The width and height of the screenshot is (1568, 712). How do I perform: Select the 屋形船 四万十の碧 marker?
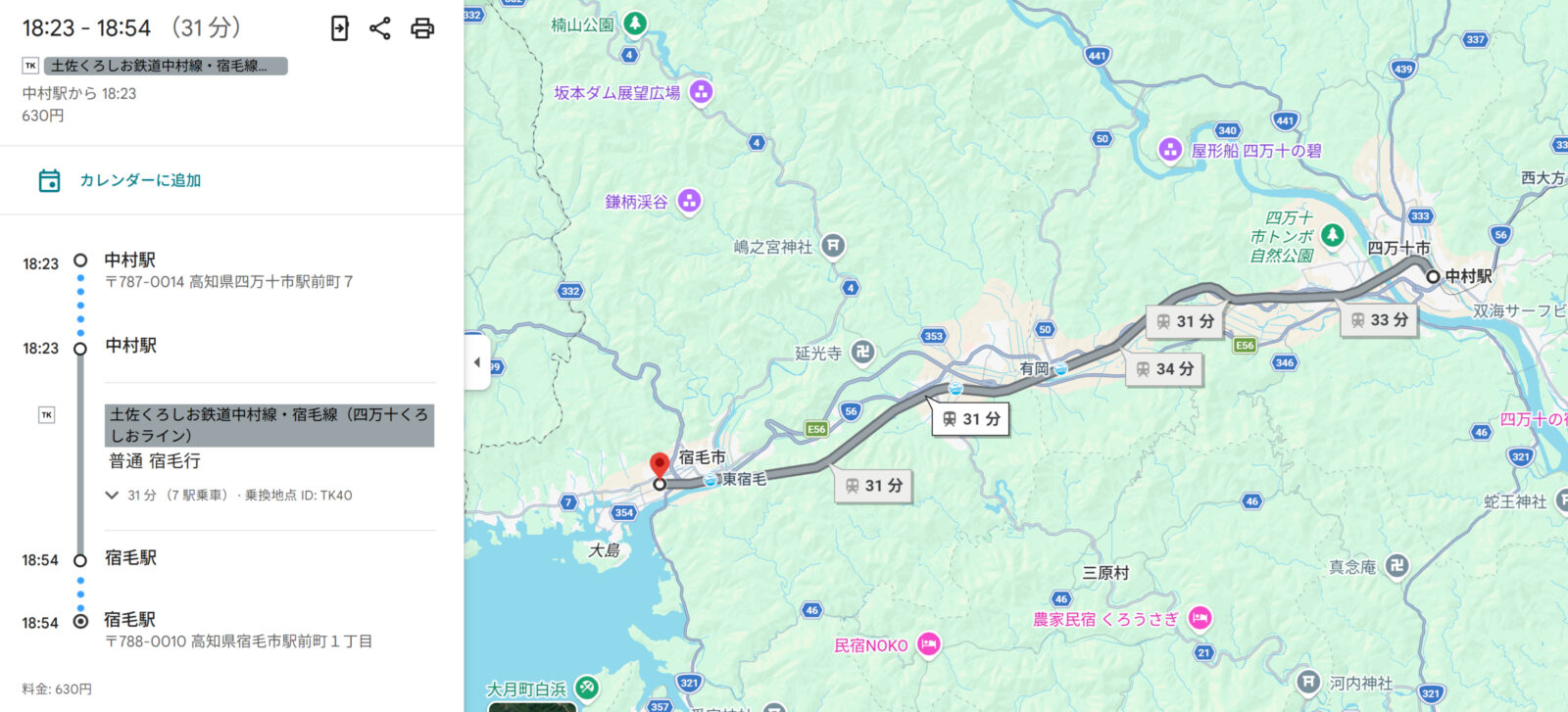pyautogui.click(x=1170, y=150)
